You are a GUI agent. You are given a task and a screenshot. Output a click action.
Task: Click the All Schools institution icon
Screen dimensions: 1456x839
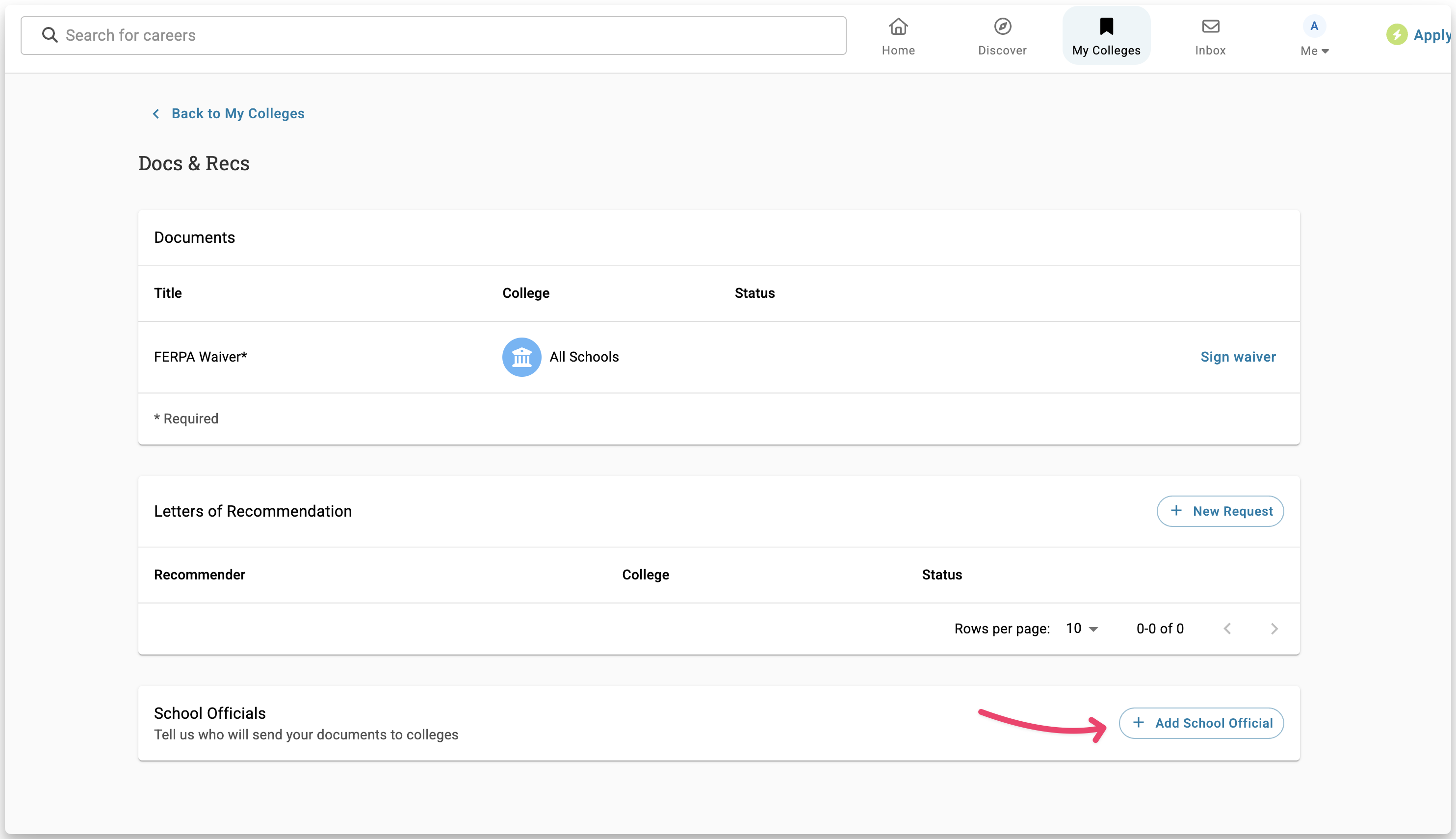click(521, 357)
